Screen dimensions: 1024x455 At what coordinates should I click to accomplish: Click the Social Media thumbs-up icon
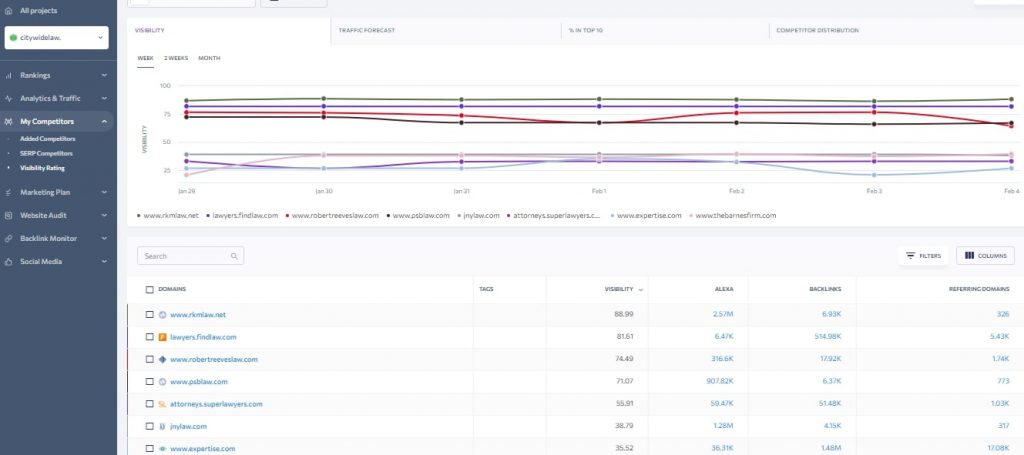click(x=8, y=262)
